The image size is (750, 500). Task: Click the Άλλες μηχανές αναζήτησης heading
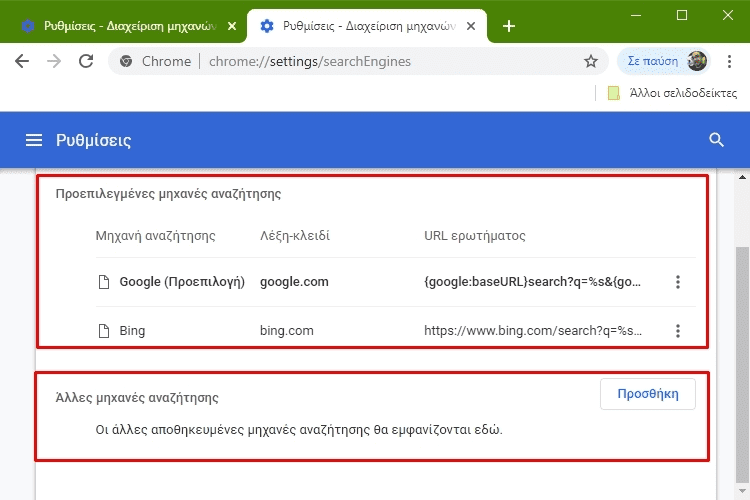pyautogui.click(x=137, y=398)
